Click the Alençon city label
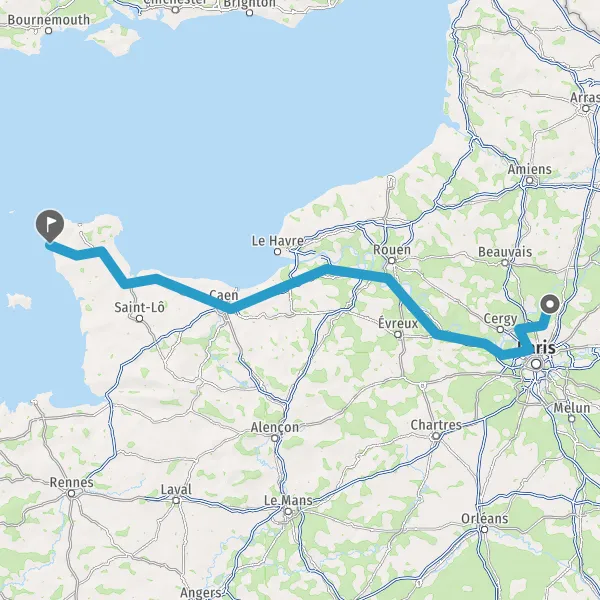 (x=275, y=427)
